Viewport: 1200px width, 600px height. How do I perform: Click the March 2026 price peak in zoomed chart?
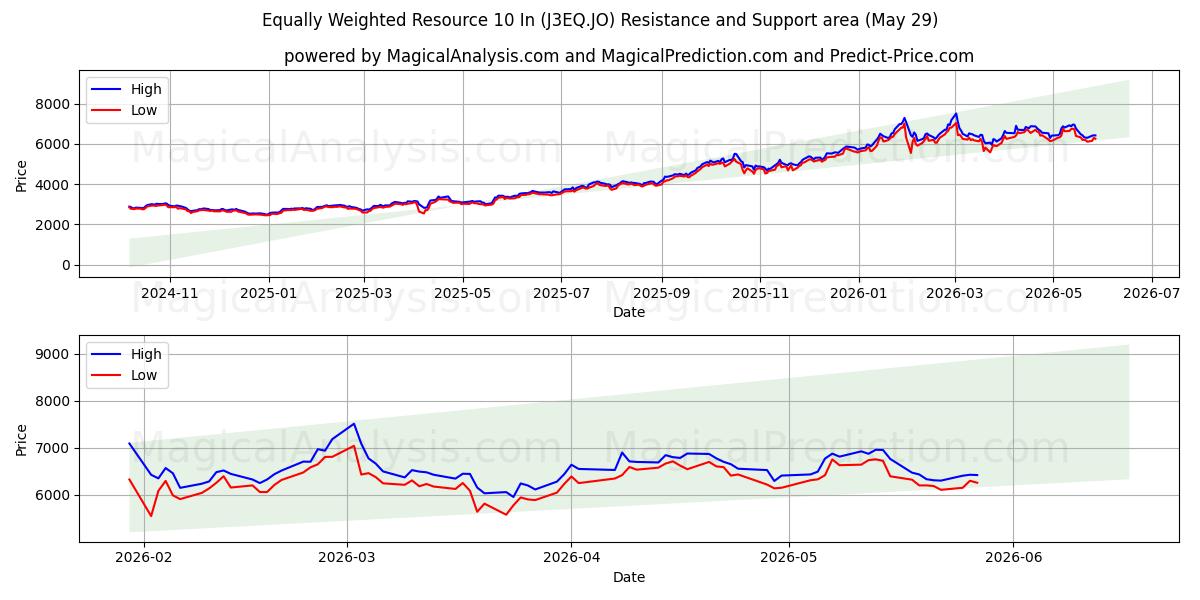[353, 424]
